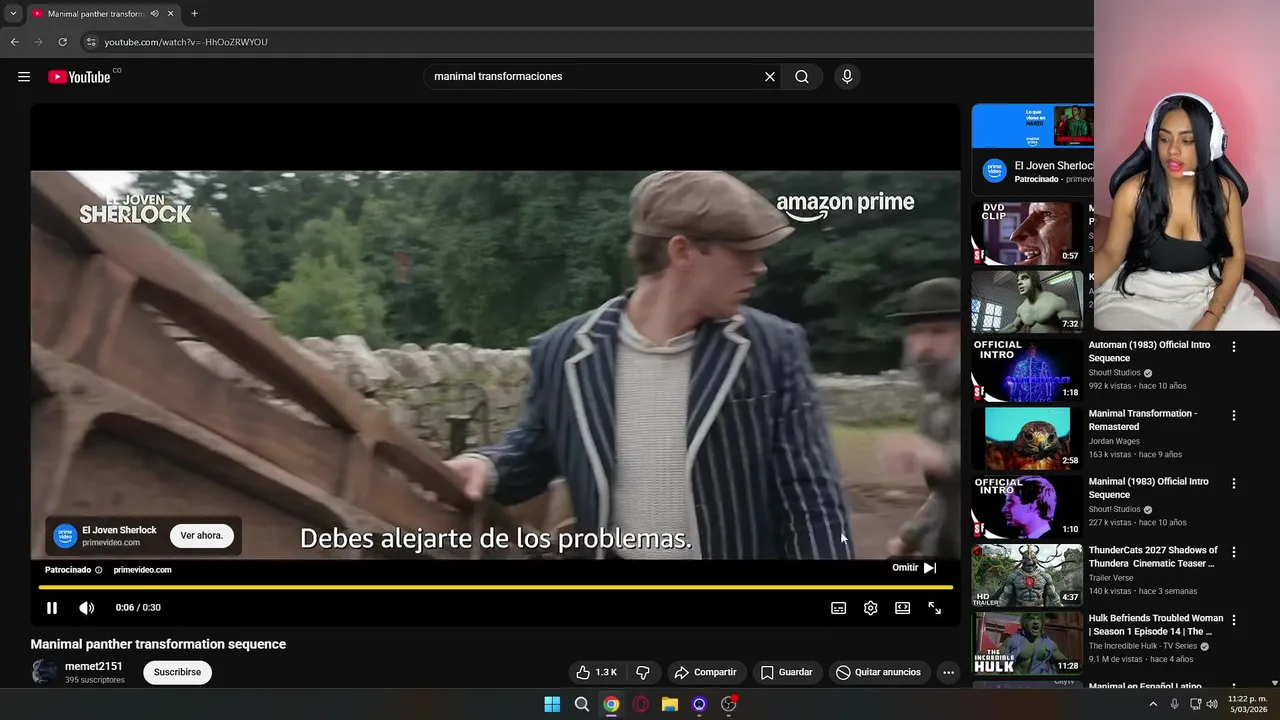The height and width of the screenshot is (720, 1280).
Task: Click the youtube.com URL address bar
Action: tap(186, 42)
